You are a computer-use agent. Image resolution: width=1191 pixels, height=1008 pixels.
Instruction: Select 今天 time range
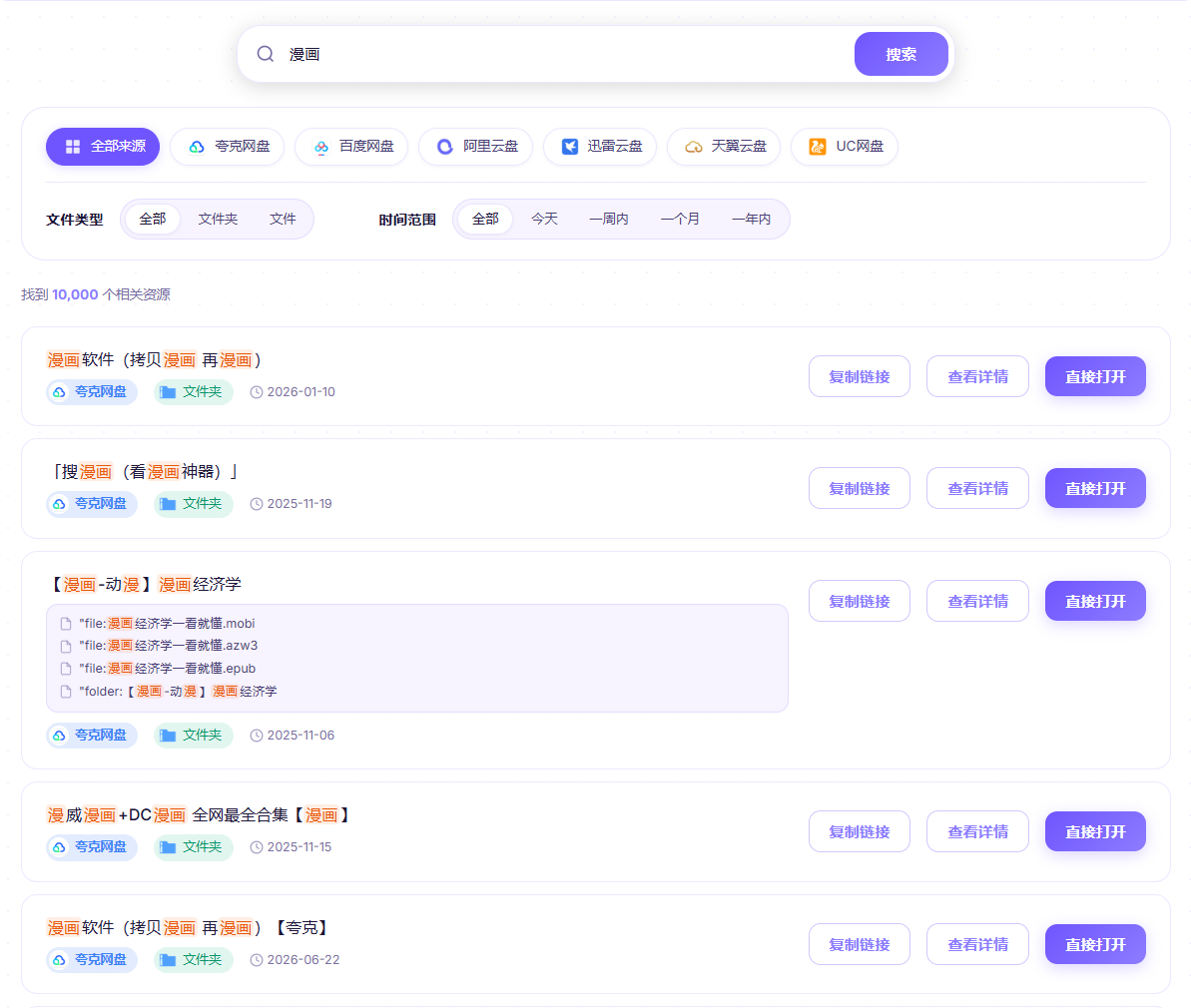tap(544, 220)
